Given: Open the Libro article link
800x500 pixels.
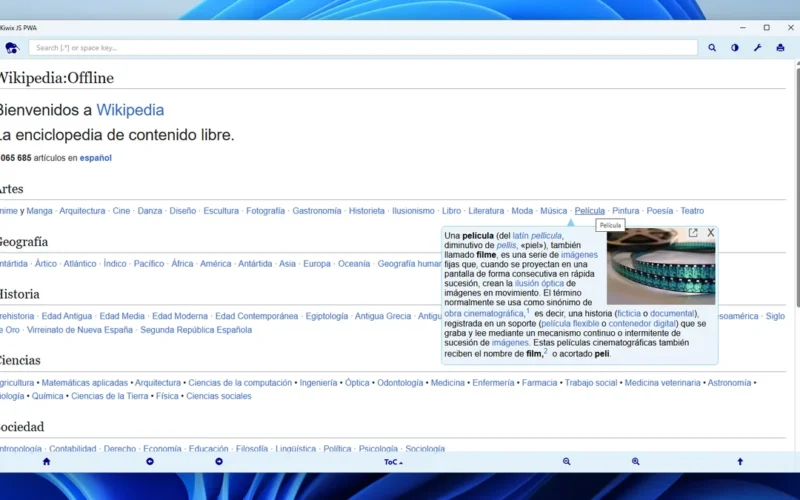Looking at the screenshot, I should click(x=452, y=211).
